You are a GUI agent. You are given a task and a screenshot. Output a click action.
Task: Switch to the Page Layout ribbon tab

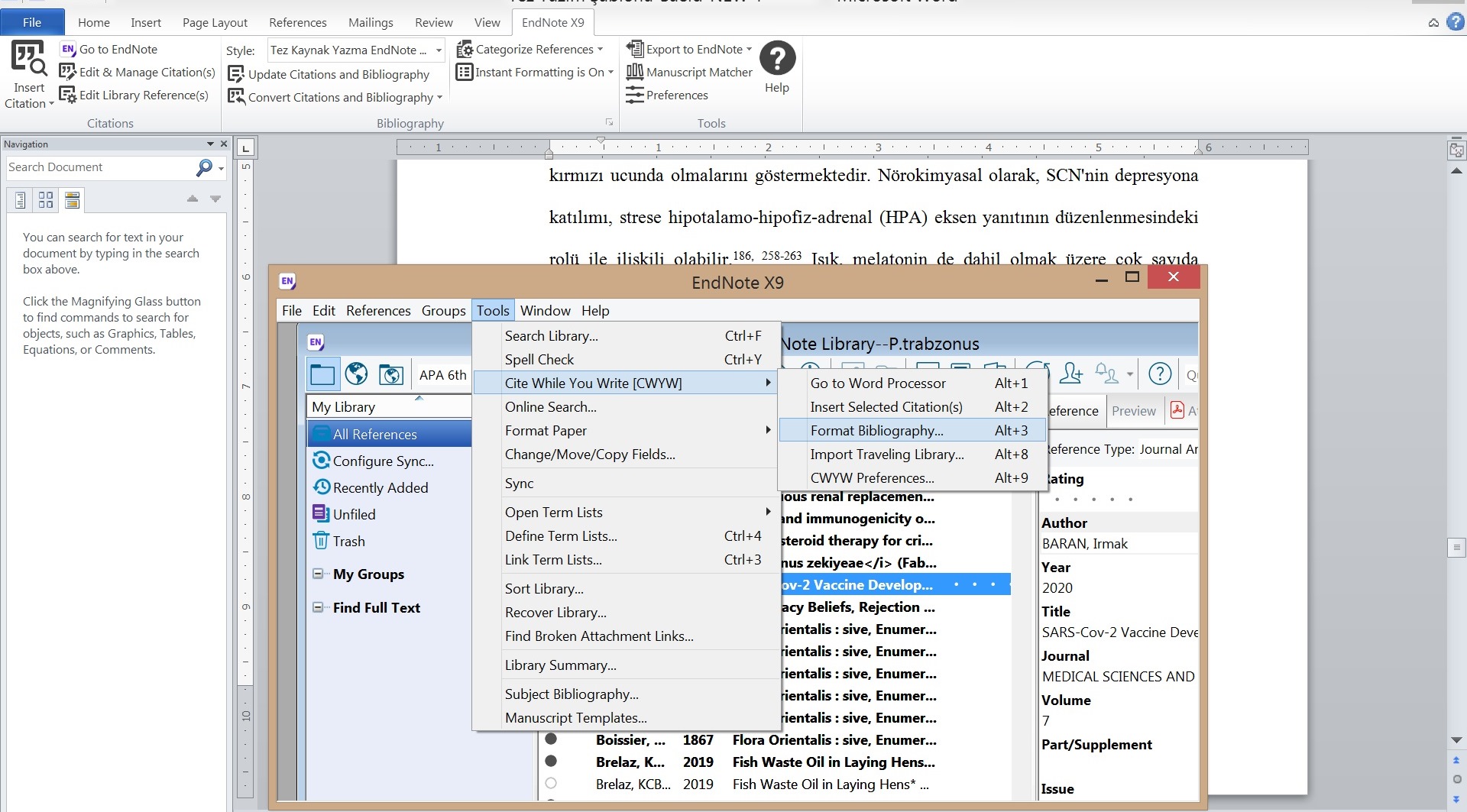pyautogui.click(x=215, y=22)
